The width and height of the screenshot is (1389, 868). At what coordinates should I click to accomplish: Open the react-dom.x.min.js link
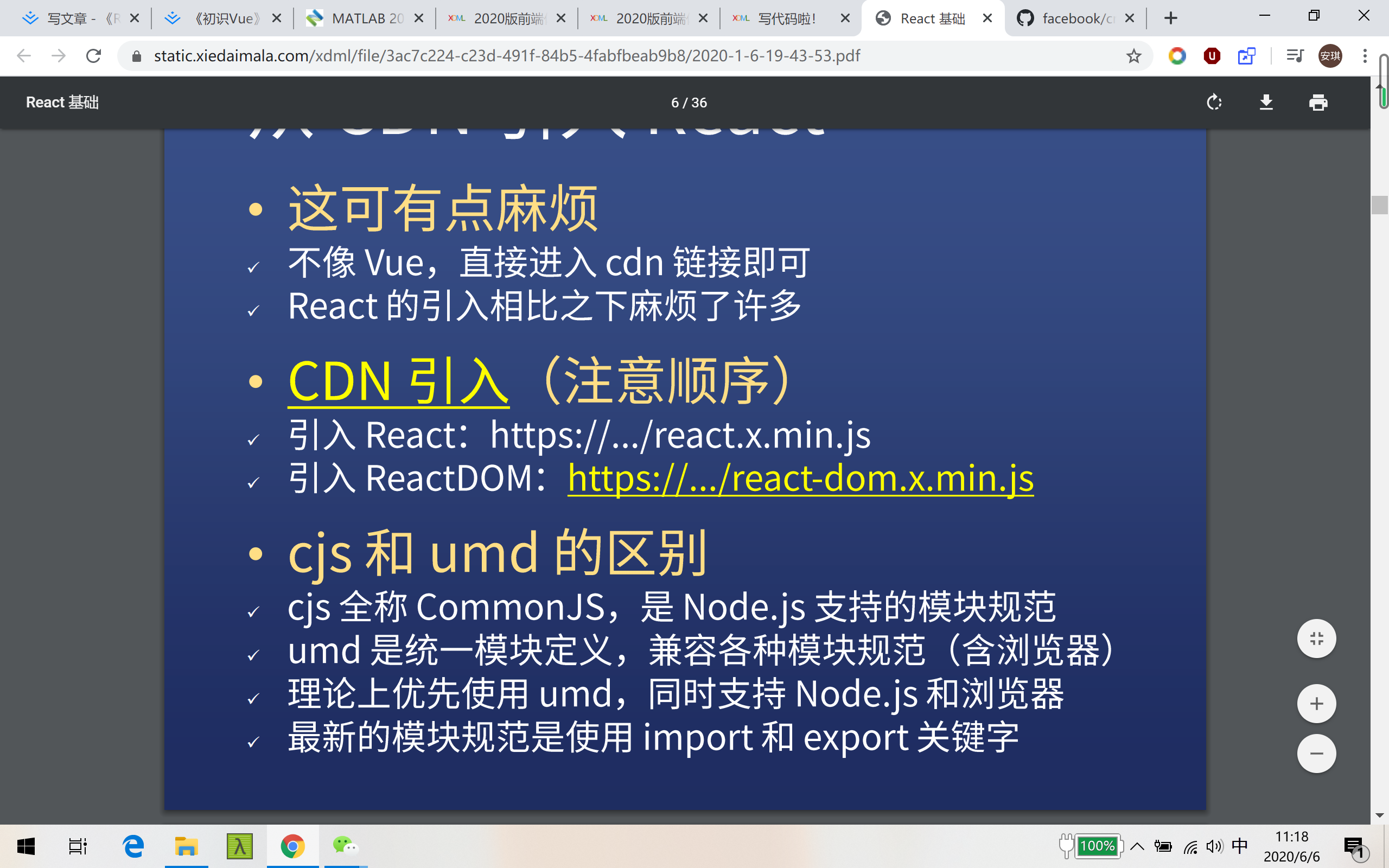pos(800,477)
